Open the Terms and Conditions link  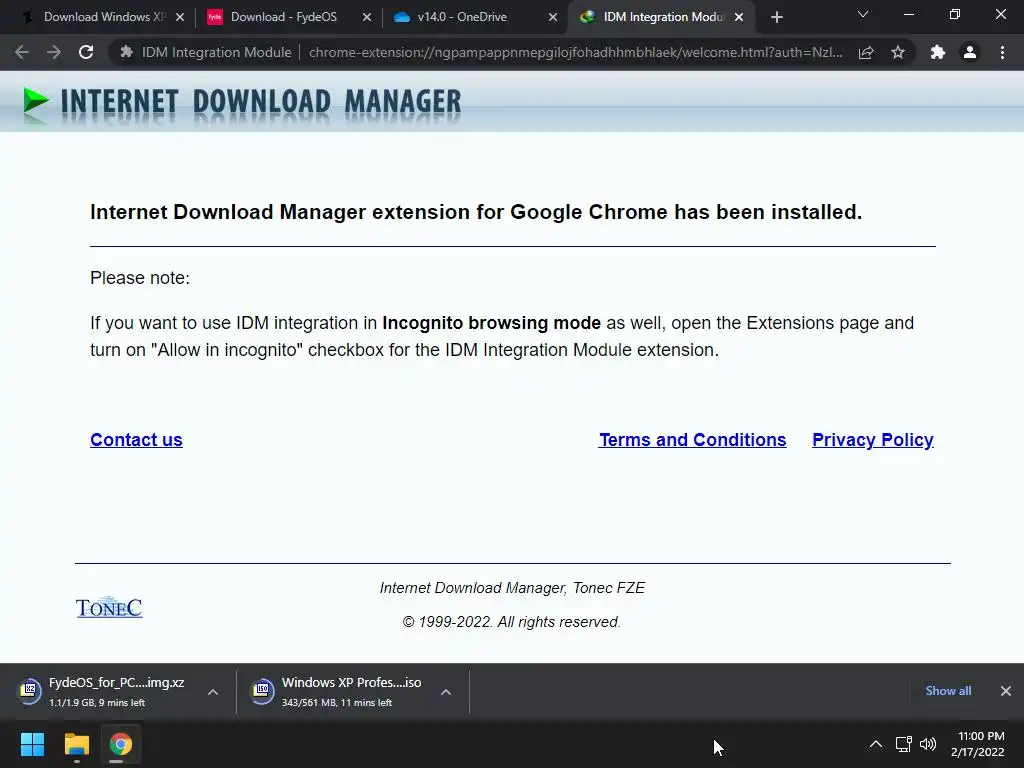point(692,440)
